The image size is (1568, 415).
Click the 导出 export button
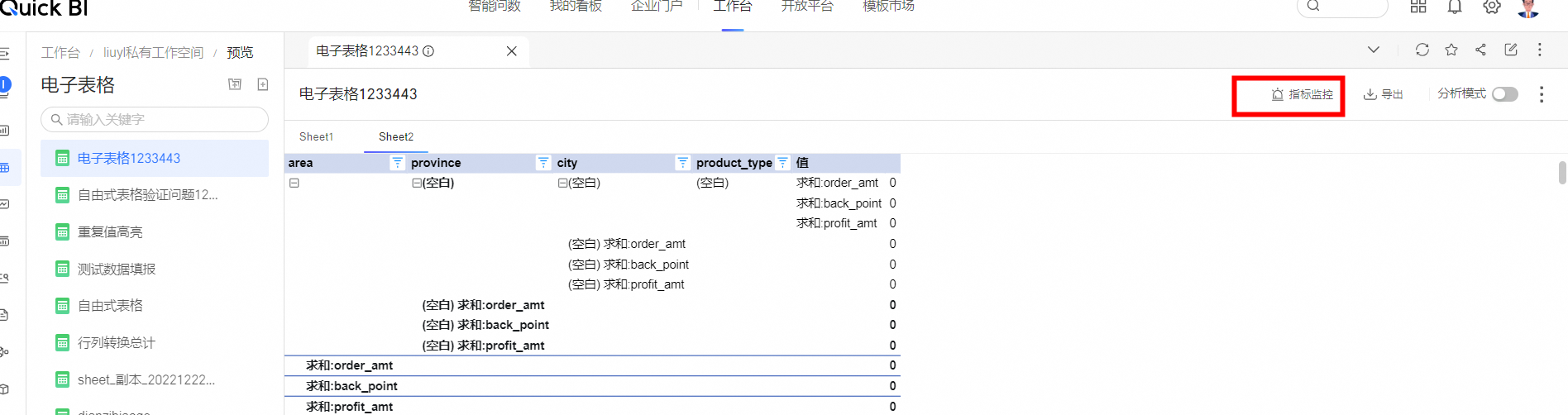[1384, 94]
